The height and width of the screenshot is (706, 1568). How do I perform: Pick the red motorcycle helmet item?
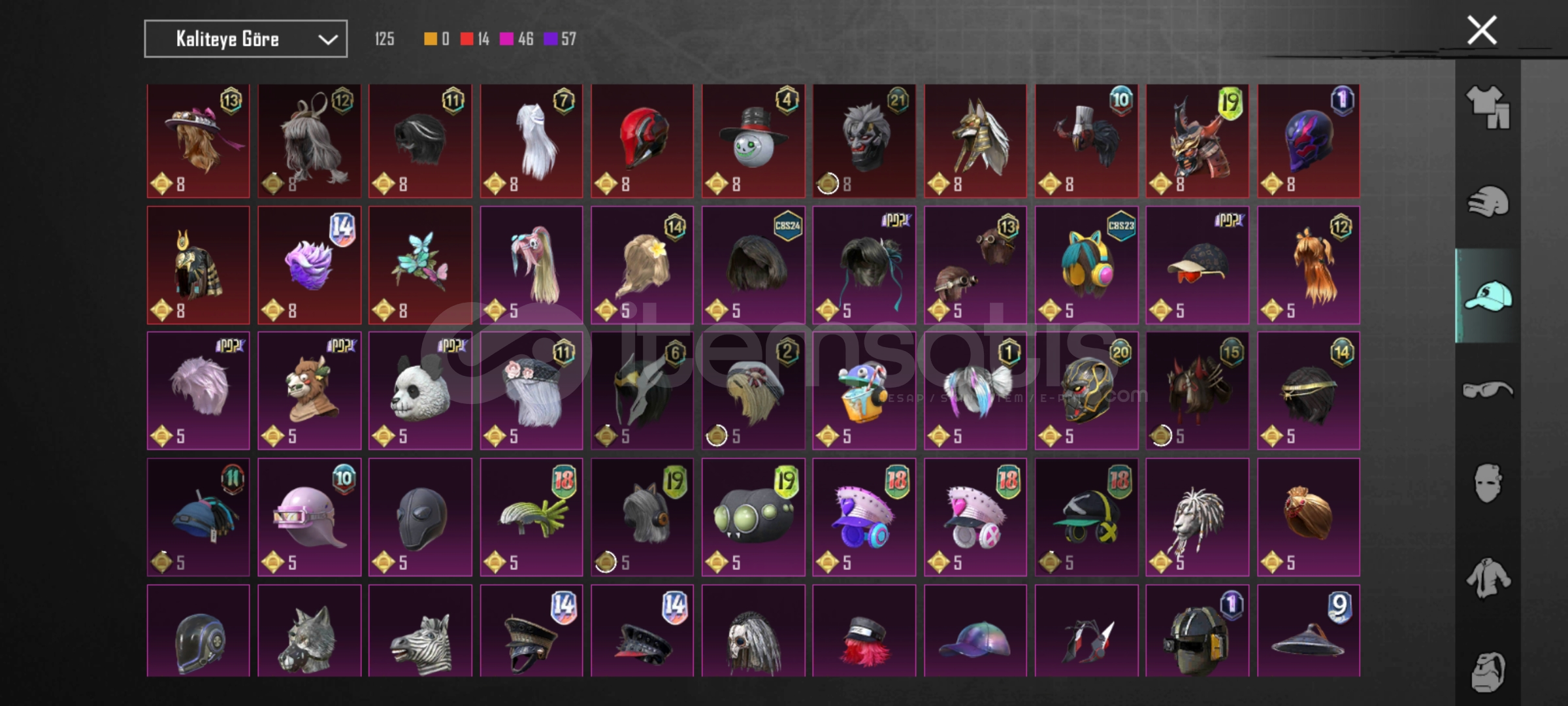click(642, 141)
